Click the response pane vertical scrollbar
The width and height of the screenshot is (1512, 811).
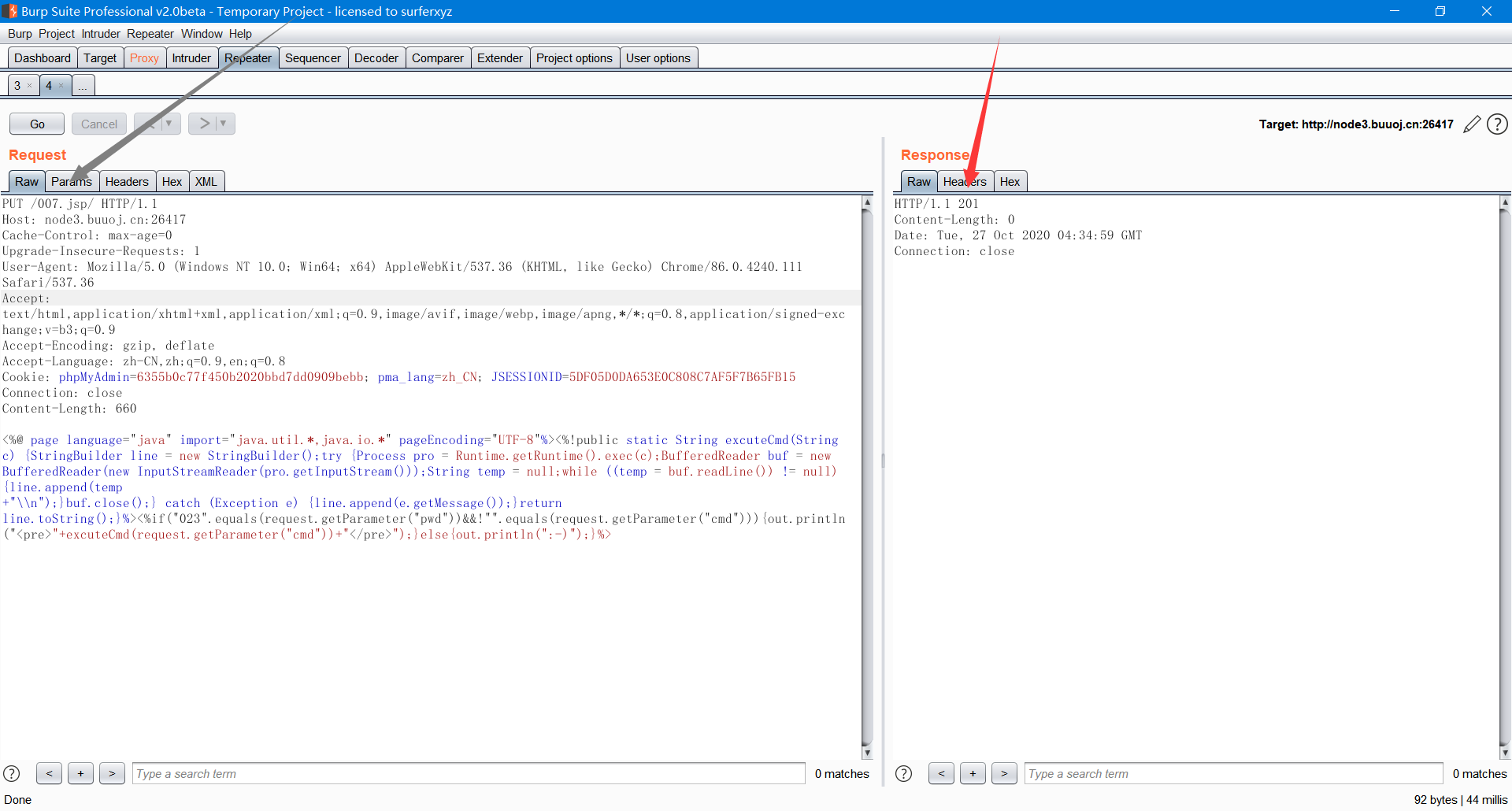pos(1505,476)
